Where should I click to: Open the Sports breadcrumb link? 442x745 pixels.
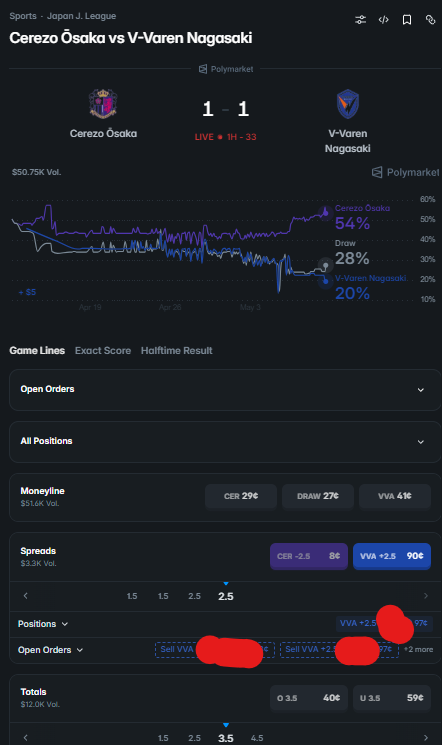pyautogui.click(x=23, y=16)
